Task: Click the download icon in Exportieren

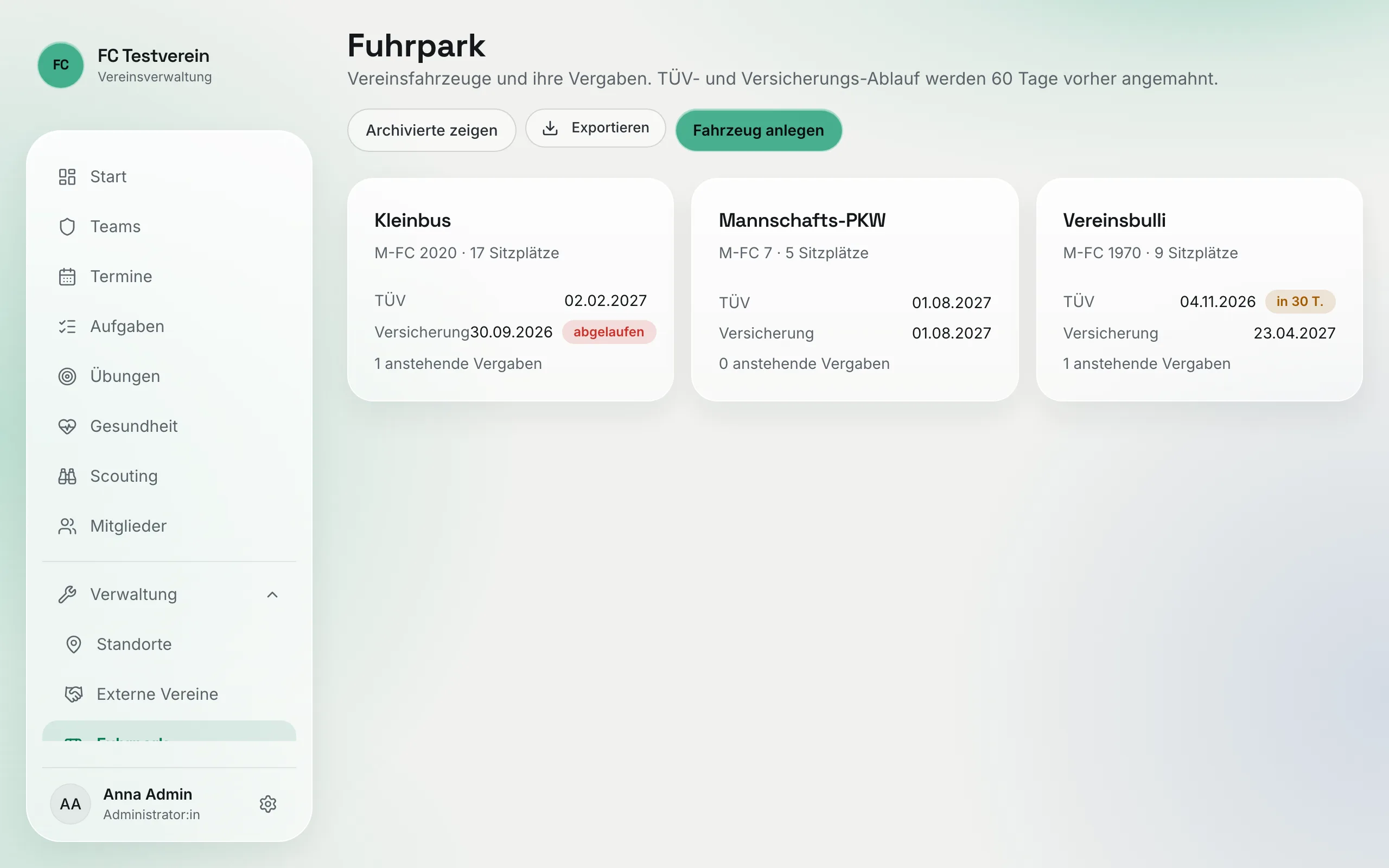Action: (550, 127)
